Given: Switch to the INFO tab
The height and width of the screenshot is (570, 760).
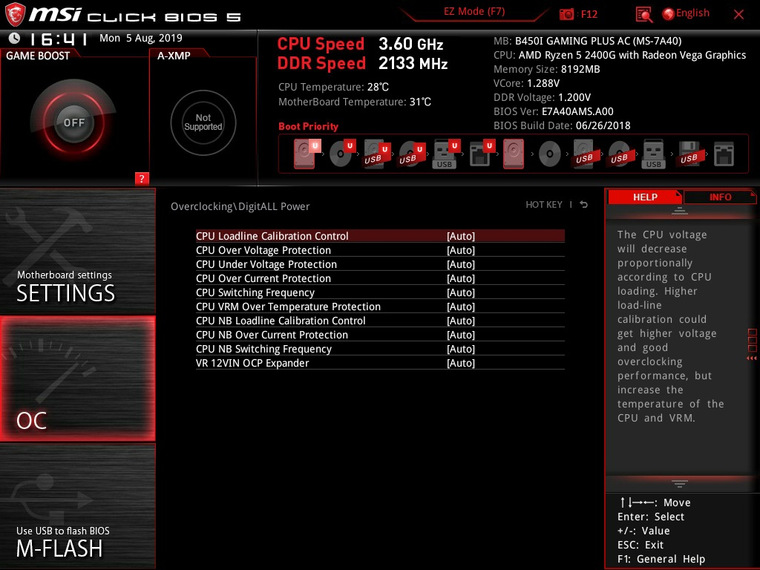Looking at the screenshot, I should [720, 197].
